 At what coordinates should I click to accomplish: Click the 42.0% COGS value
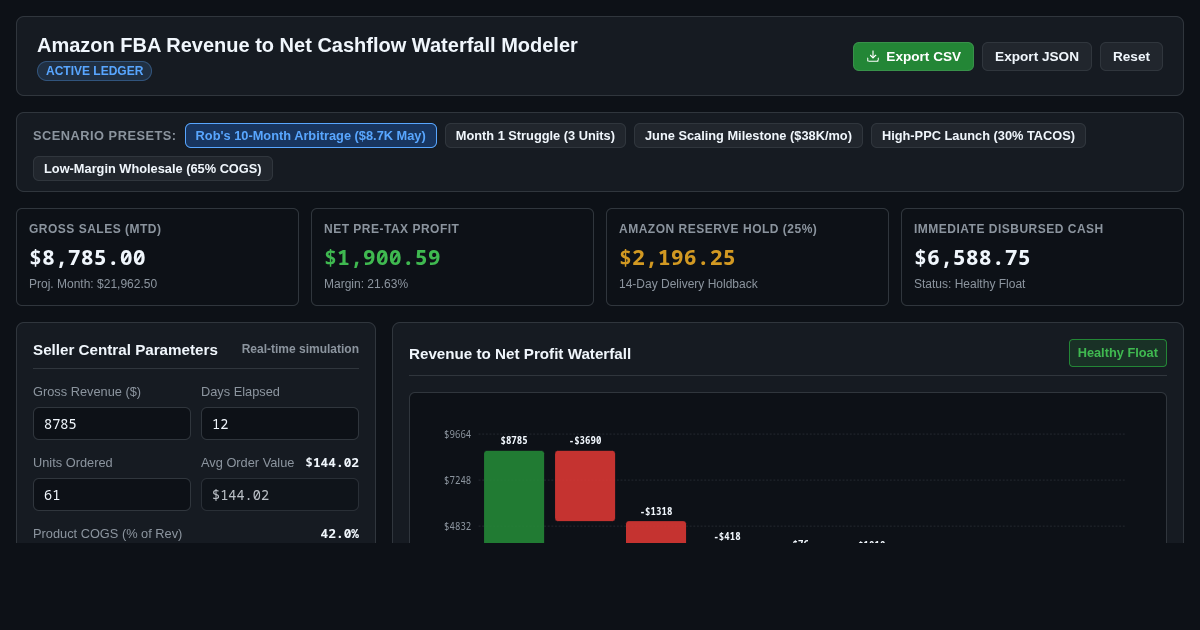click(x=339, y=534)
